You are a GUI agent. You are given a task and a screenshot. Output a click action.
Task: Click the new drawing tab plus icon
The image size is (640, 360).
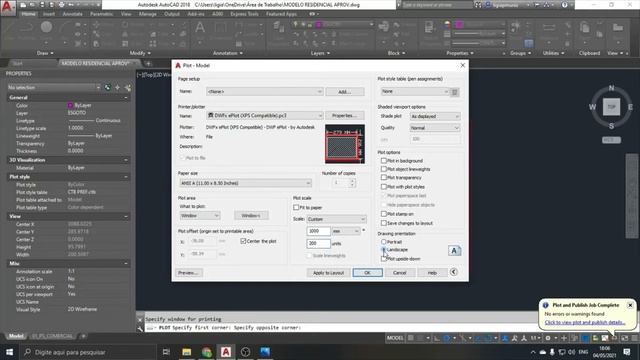click(149, 63)
